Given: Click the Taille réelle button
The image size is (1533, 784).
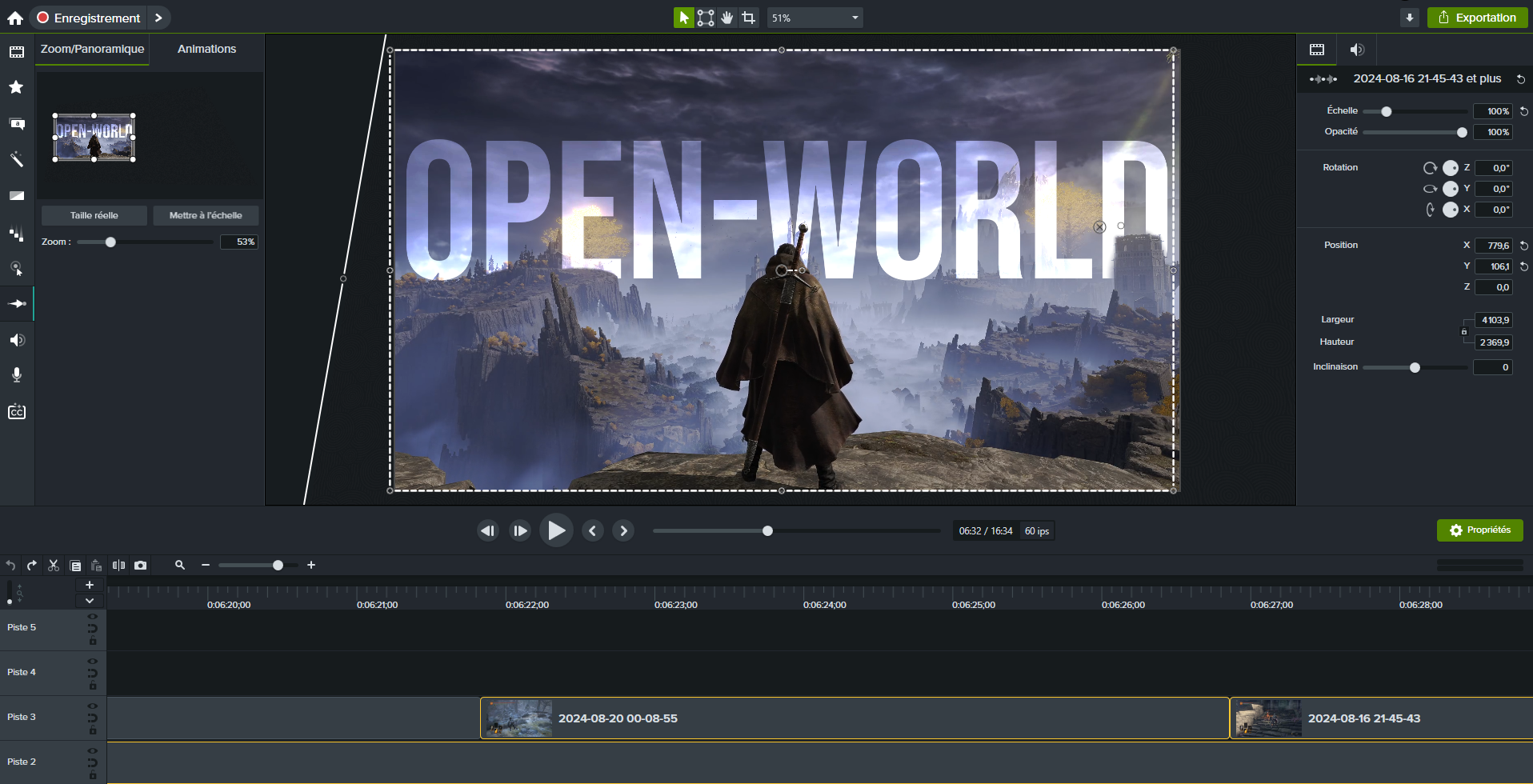Looking at the screenshot, I should [x=94, y=215].
